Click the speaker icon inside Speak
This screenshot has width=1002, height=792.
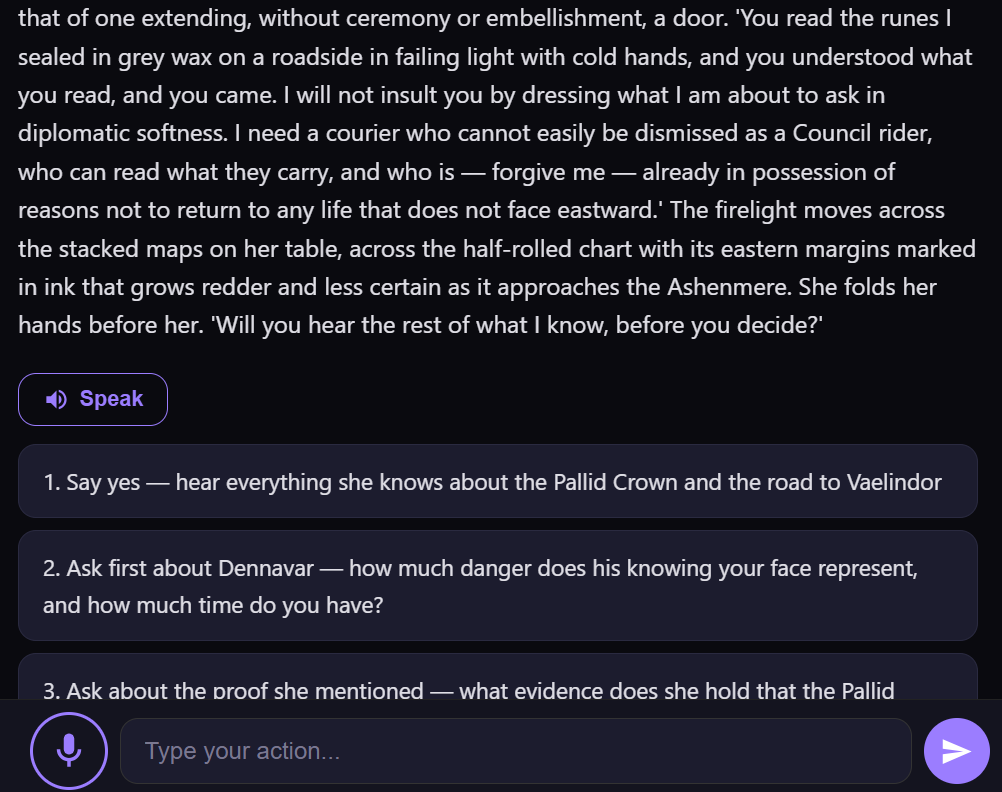click(x=57, y=399)
